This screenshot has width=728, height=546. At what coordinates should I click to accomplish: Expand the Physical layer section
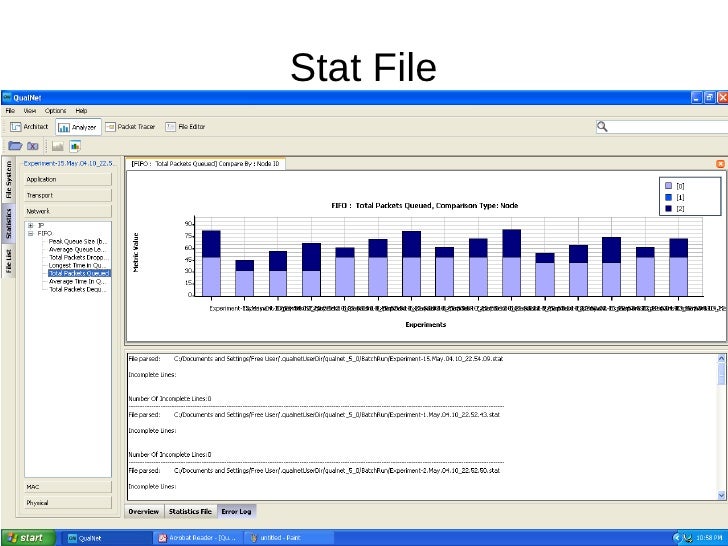point(68,503)
